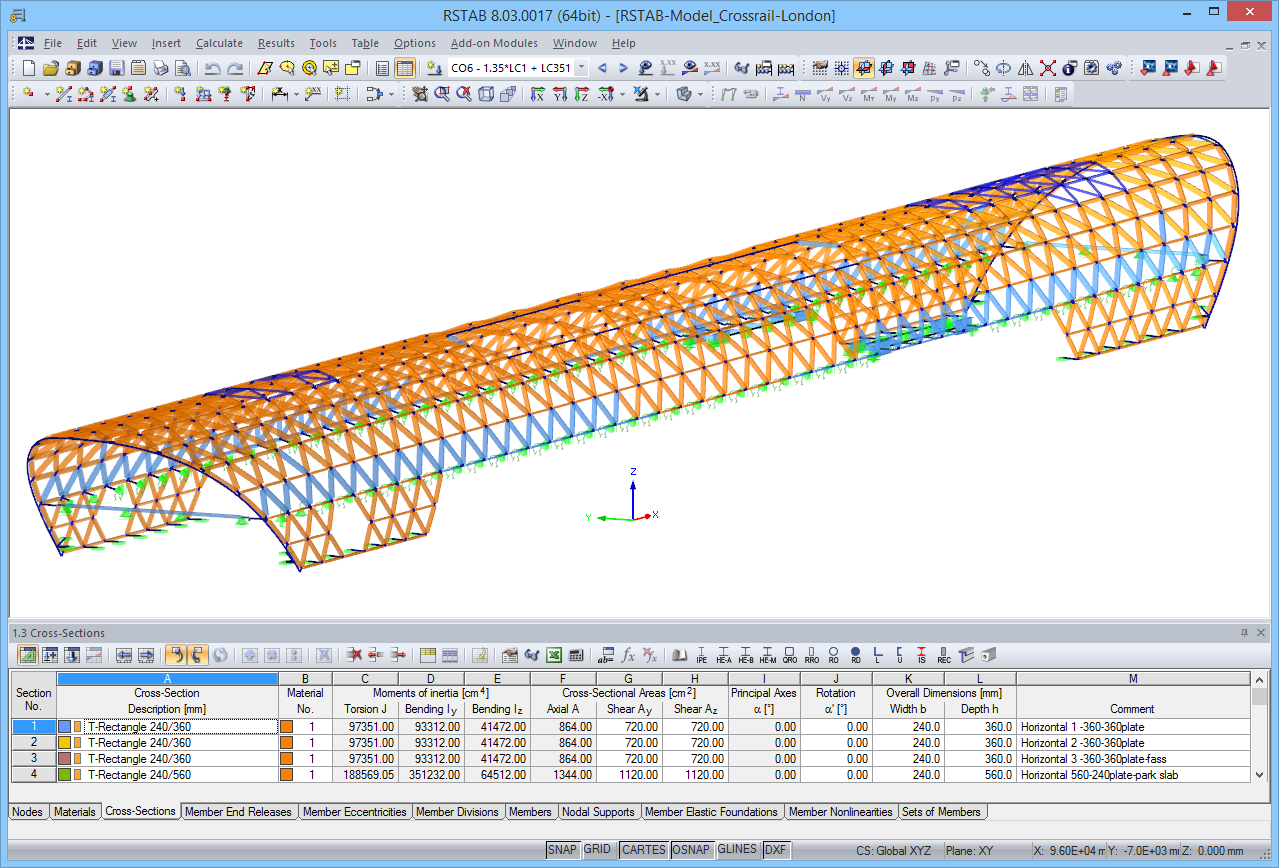
Task: Expand the zoom tool dropdown arrow
Action: 297,94
